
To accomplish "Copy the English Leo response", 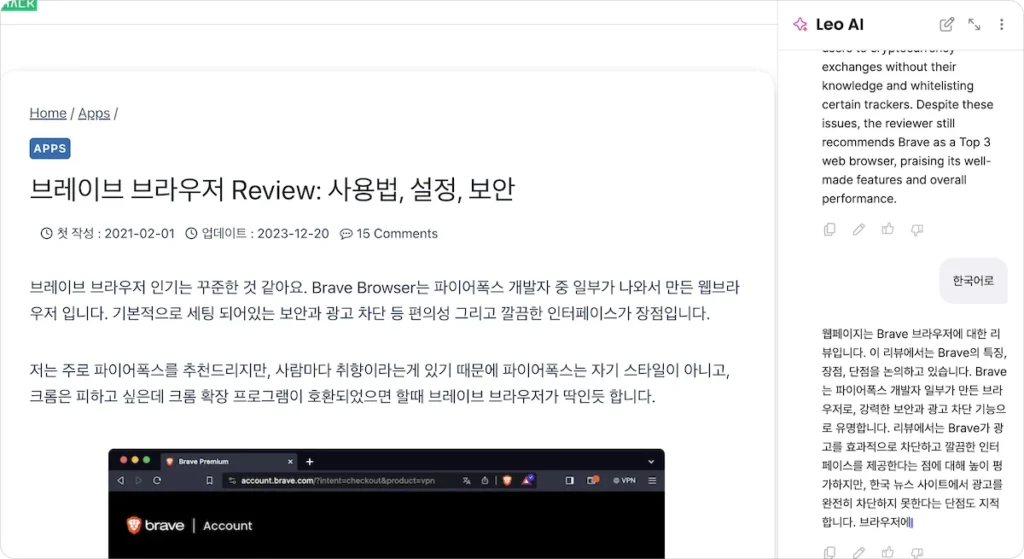I will coord(829,229).
